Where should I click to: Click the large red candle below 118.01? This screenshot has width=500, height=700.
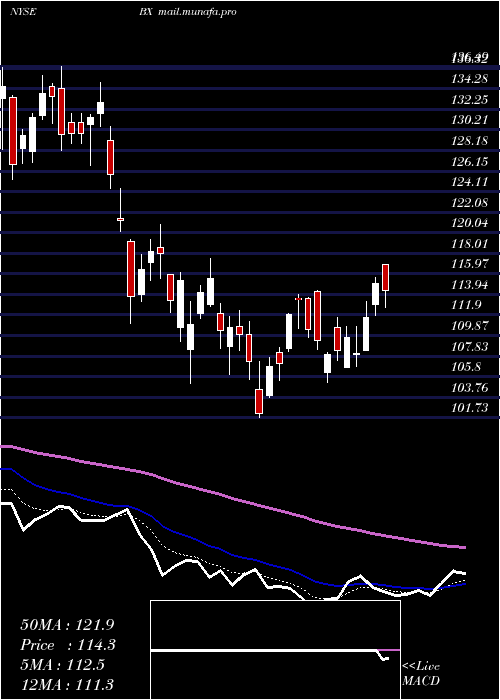click(x=130, y=269)
